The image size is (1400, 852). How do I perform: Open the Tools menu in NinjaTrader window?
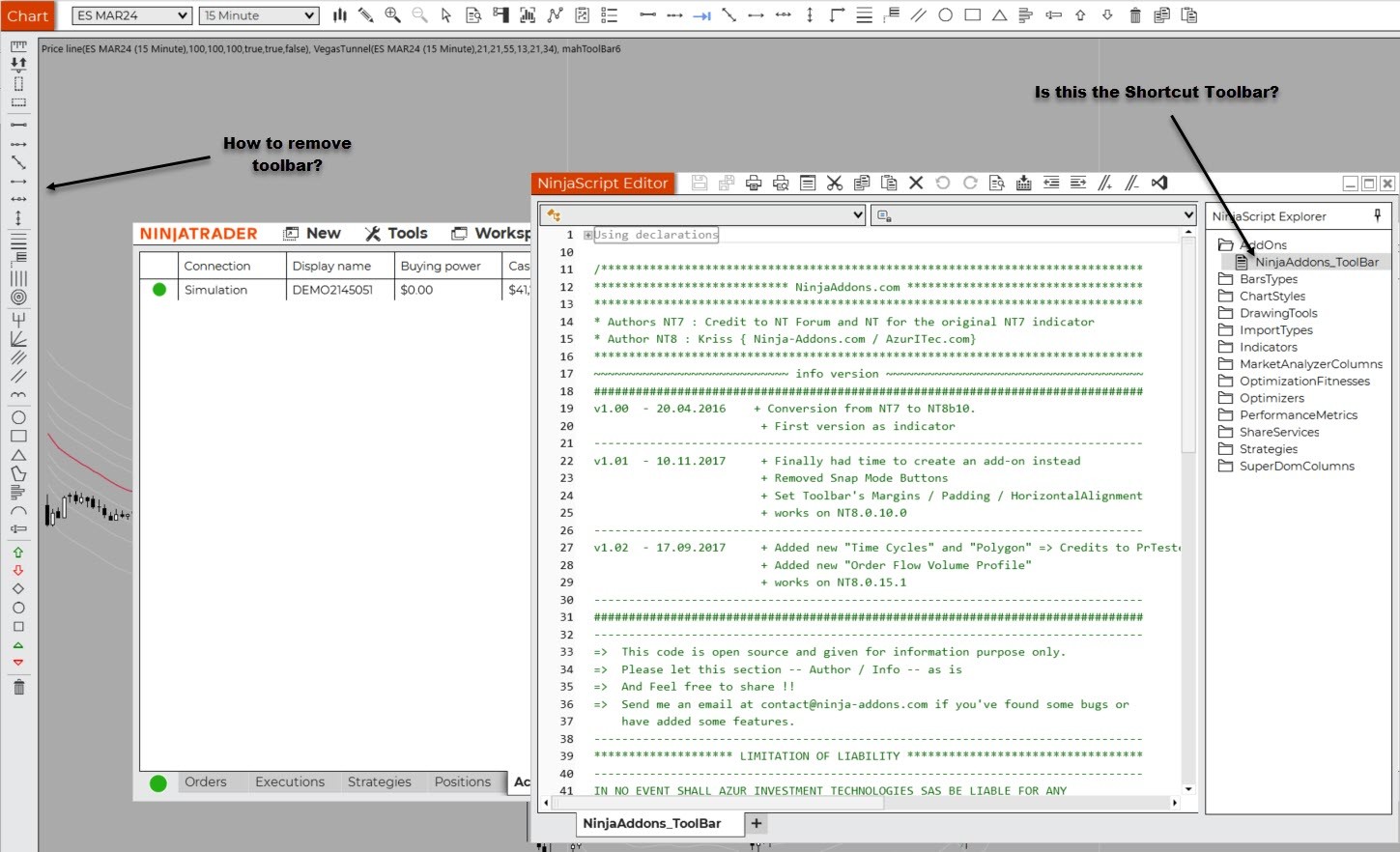point(396,233)
